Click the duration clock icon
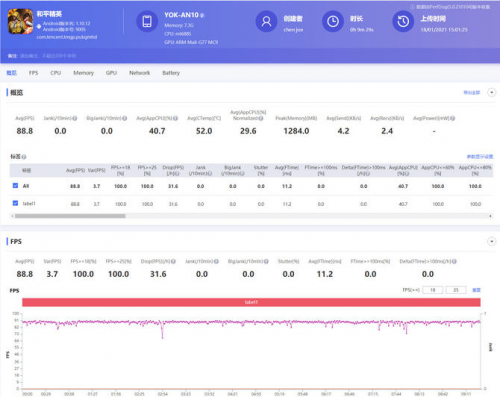The height and width of the screenshot is (397, 500). pos(333,21)
